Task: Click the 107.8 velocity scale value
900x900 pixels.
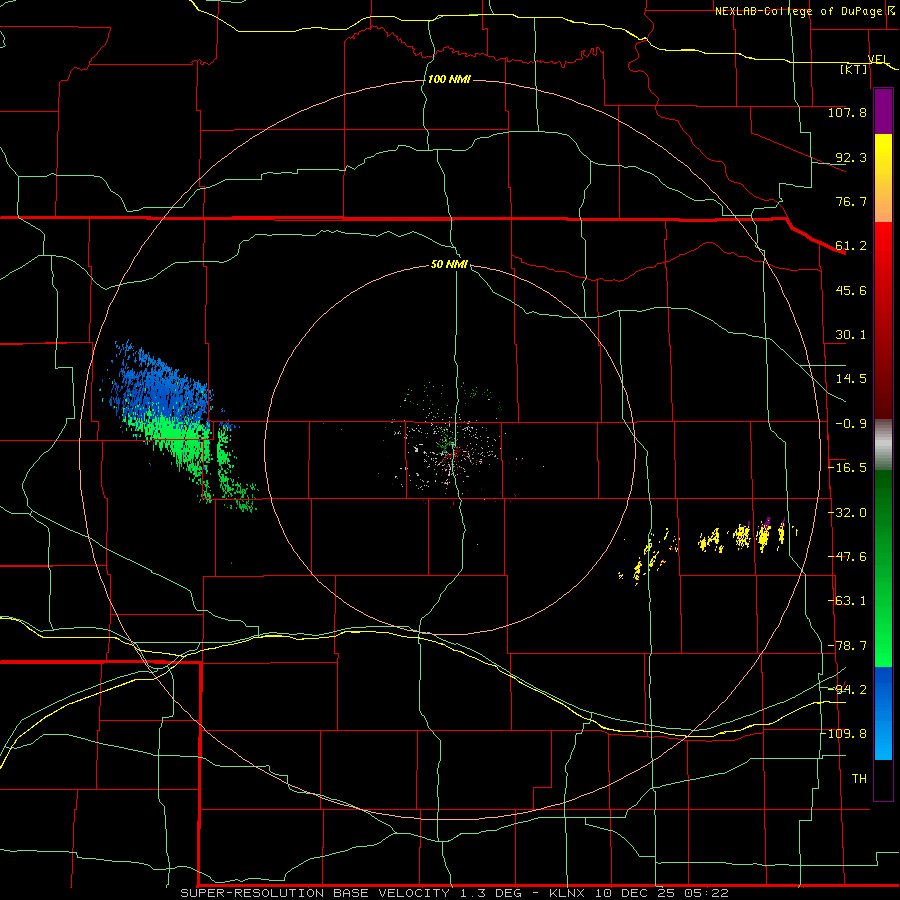Action: click(x=847, y=112)
